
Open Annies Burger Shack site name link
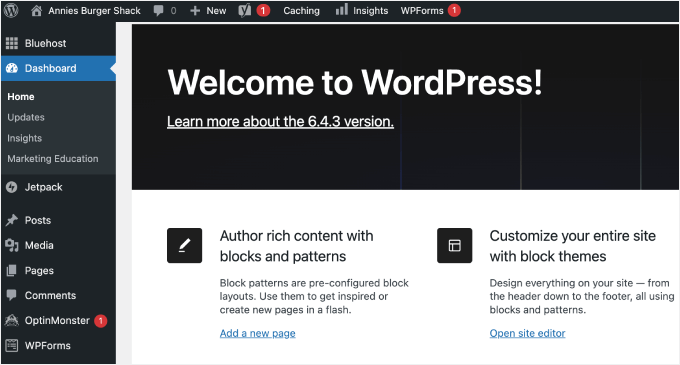(94, 11)
